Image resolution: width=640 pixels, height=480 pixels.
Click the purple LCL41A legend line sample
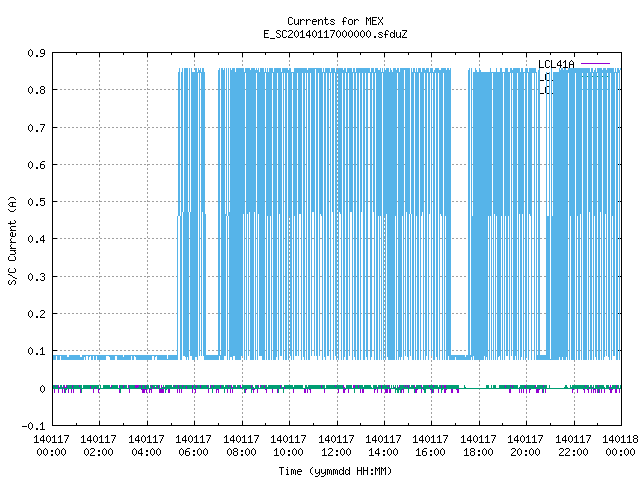pos(595,64)
